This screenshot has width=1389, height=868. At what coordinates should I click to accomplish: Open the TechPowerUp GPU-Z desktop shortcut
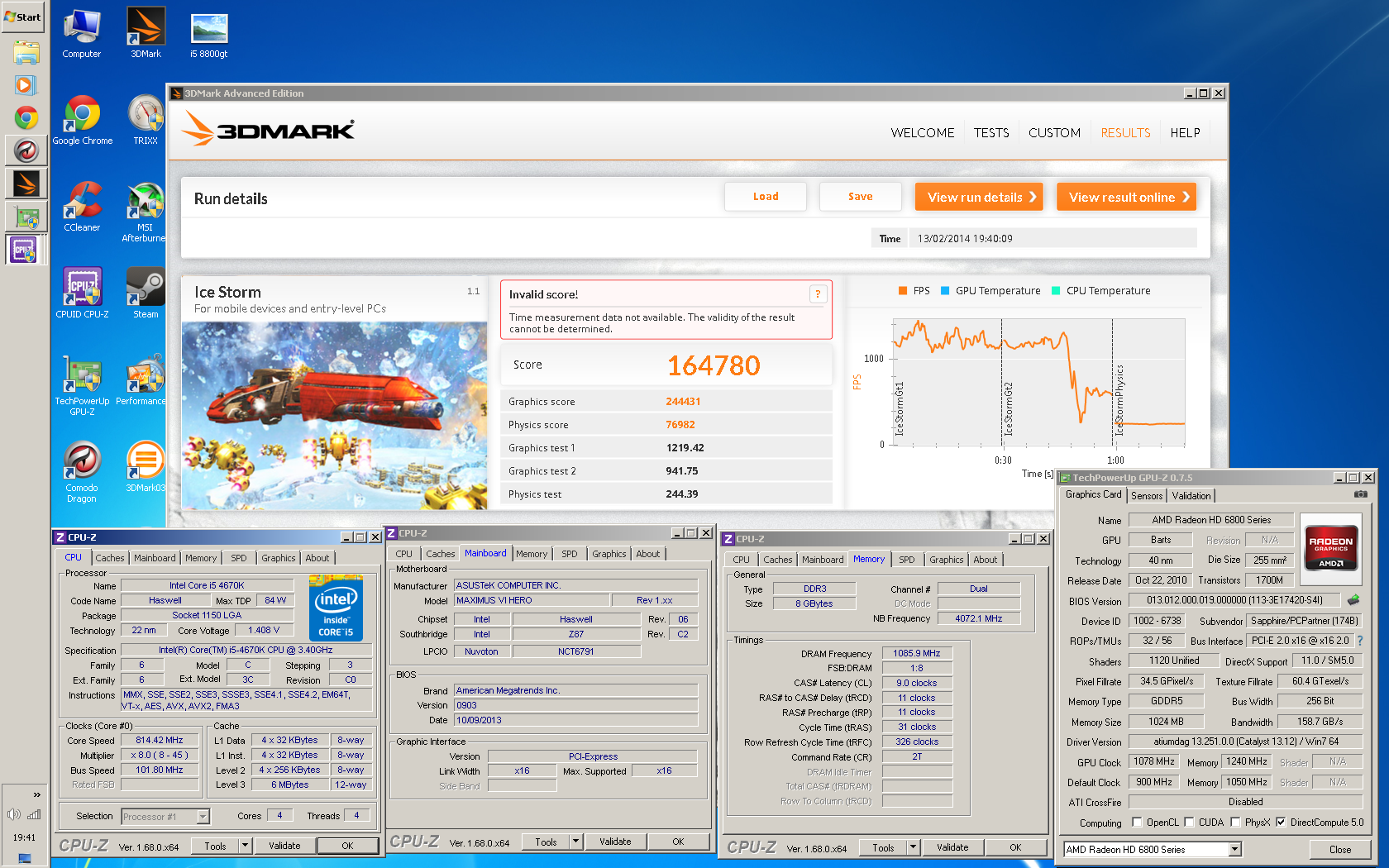tap(82, 385)
